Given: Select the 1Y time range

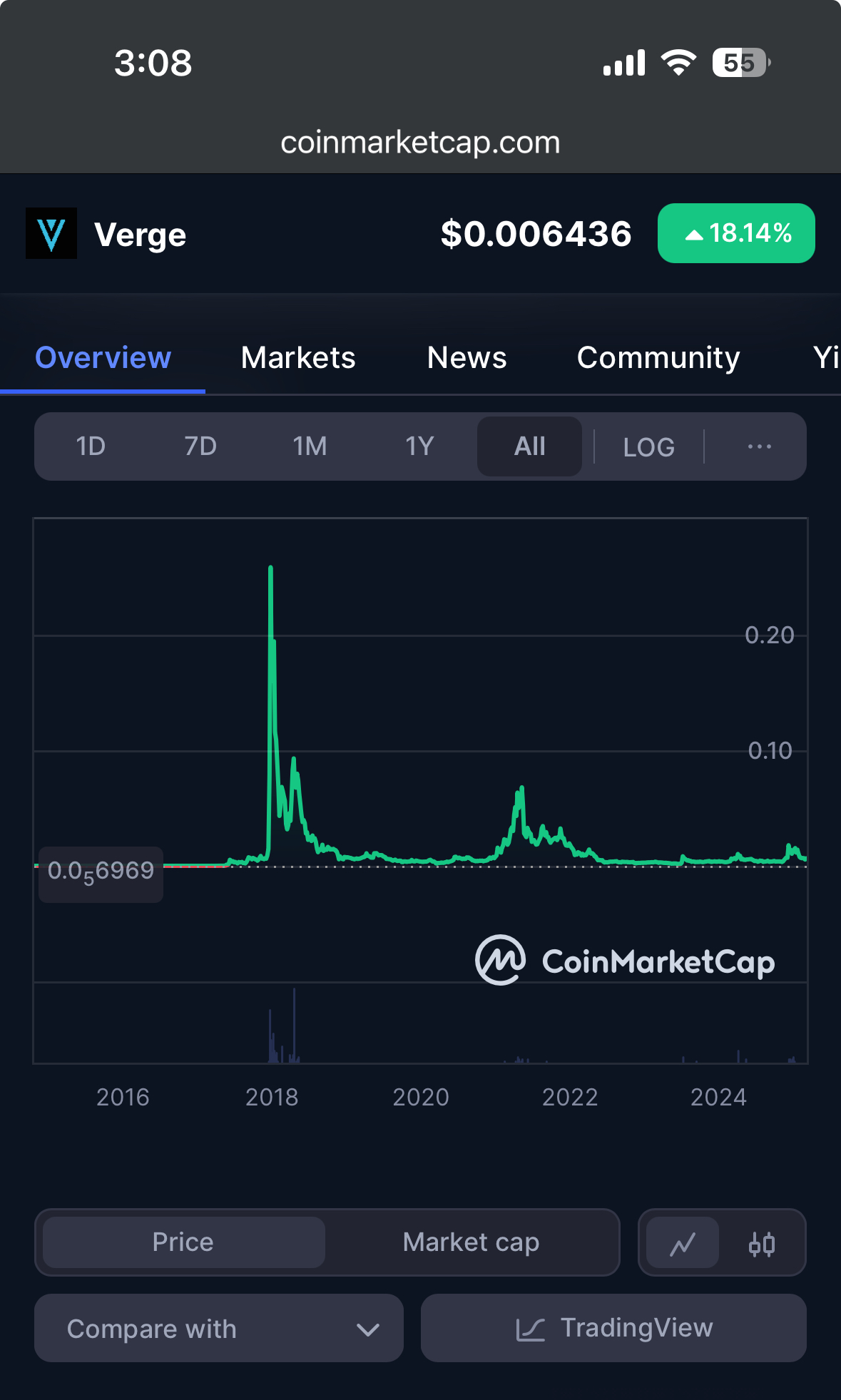Looking at the screenshot, I should (x=419, y=446).
